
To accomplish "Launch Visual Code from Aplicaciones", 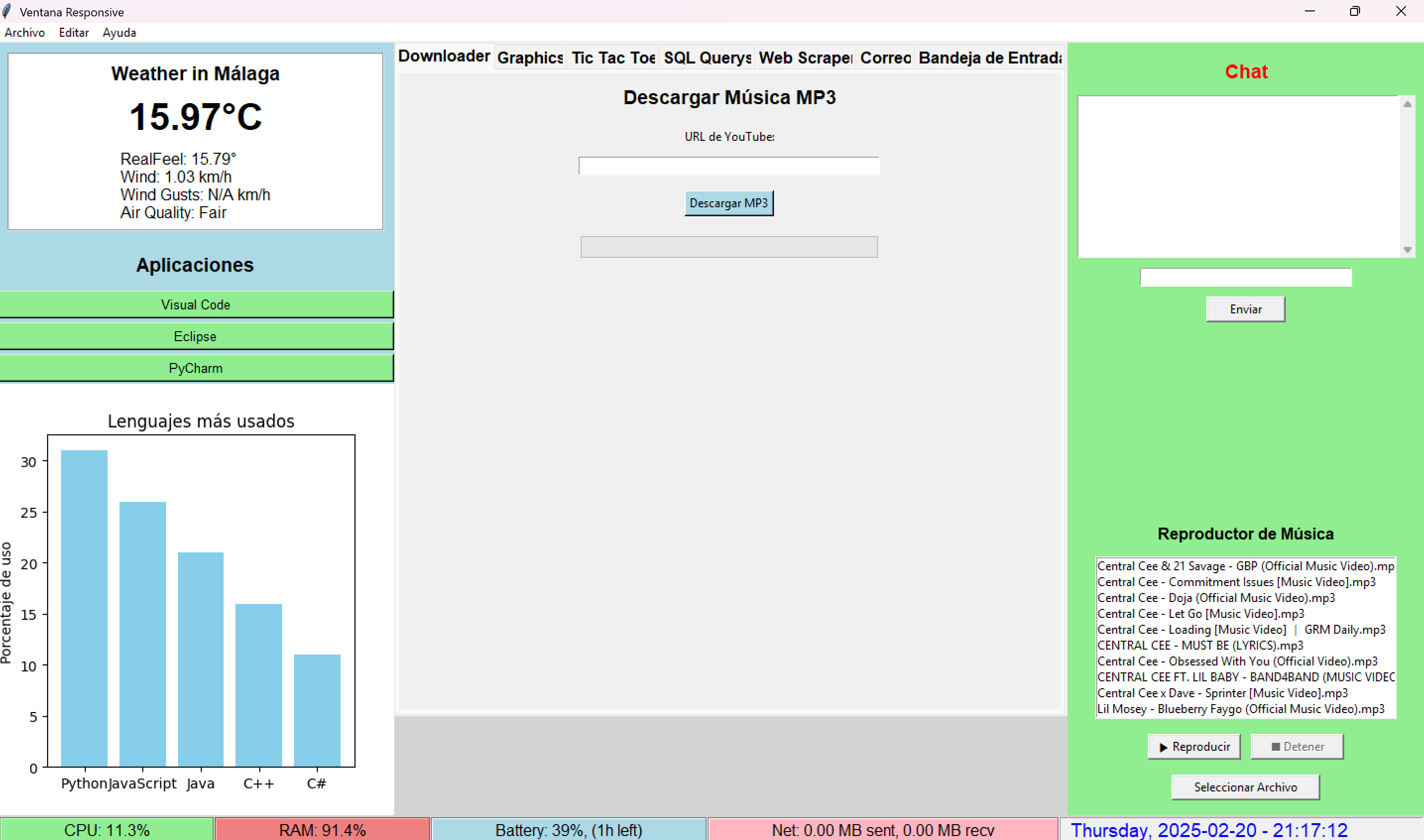I will point(196,304).
